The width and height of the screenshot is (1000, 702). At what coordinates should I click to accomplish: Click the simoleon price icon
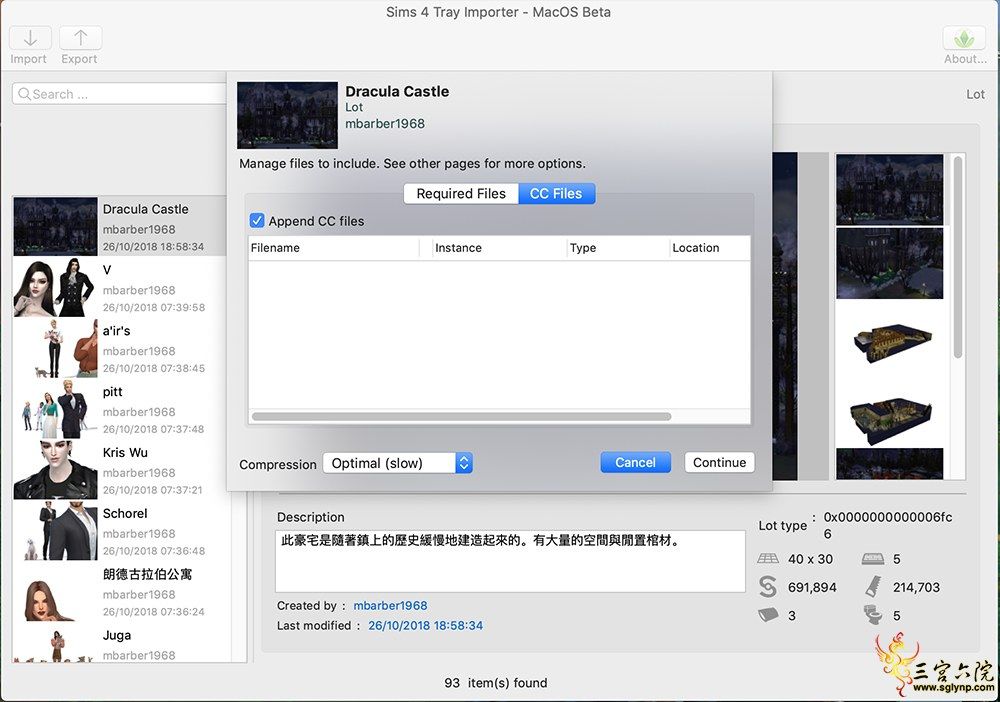(x=768, y=587)
